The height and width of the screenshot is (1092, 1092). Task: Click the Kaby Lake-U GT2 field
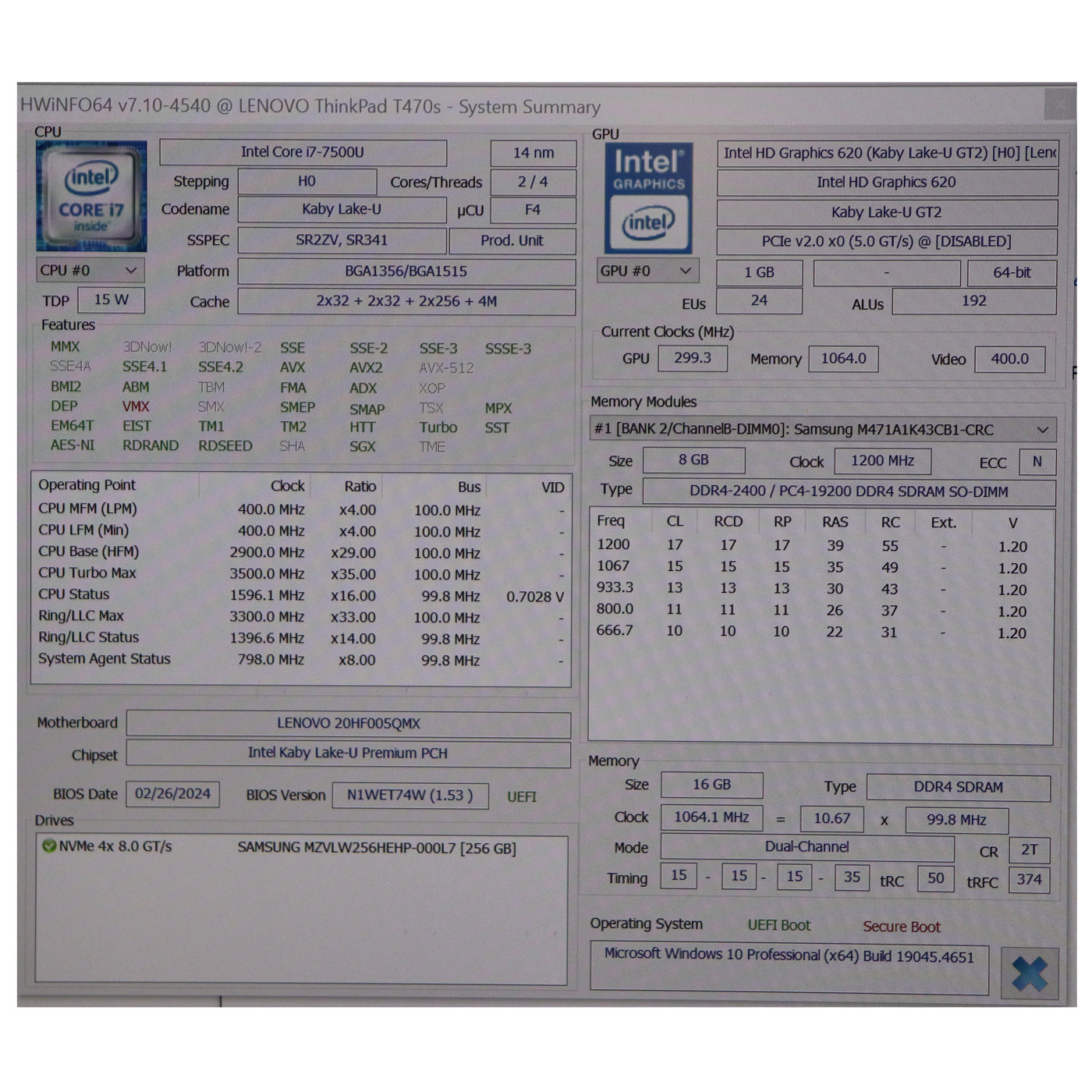pyautogui.click(x=887, y=212)
